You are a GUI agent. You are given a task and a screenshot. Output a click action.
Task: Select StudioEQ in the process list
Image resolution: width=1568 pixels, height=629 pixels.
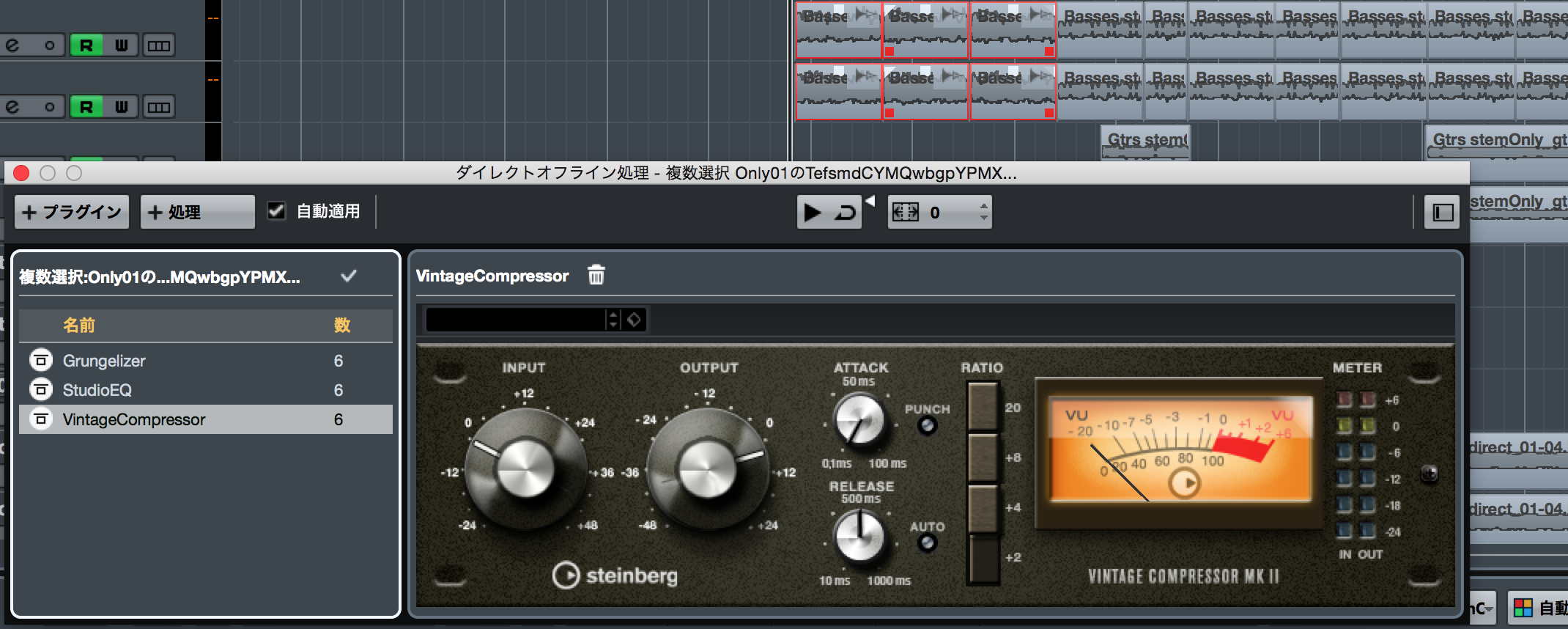tap(206, 390)
